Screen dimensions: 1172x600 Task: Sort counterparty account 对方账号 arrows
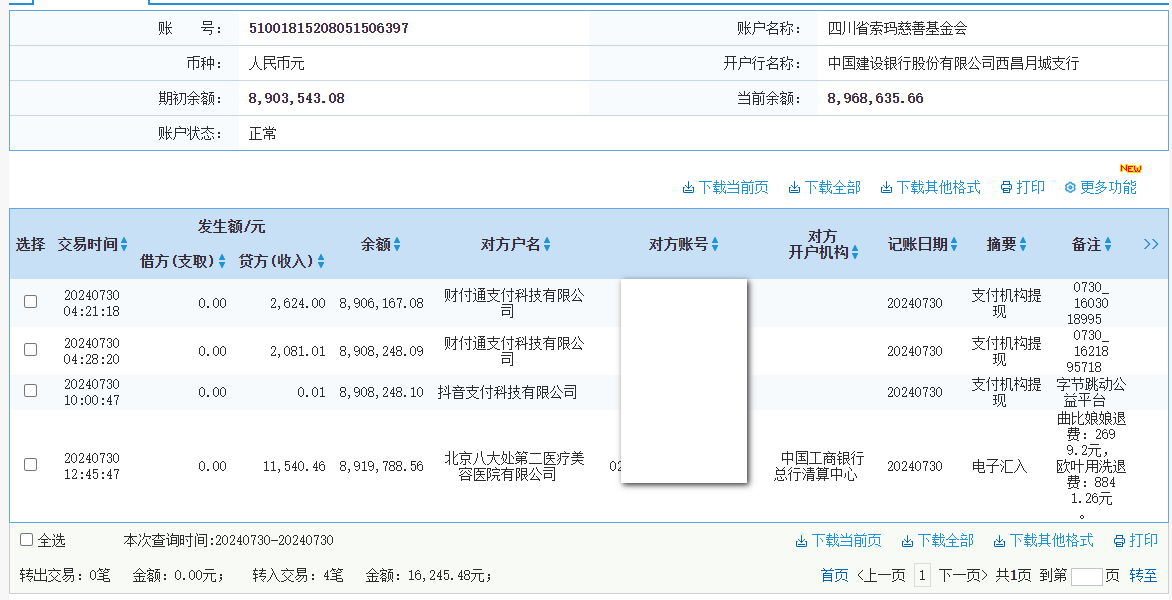point(715,244)
